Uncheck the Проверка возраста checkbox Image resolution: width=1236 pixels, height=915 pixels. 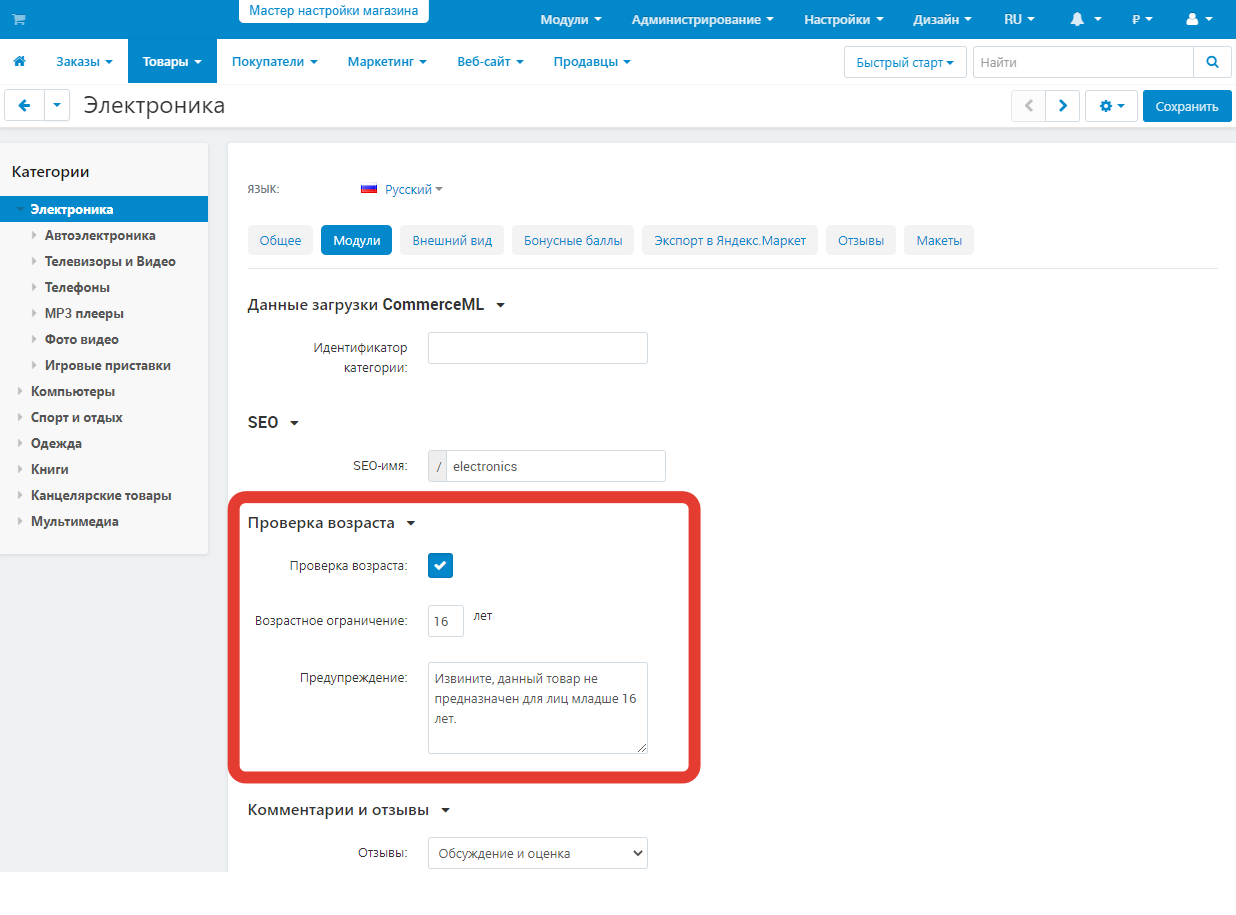441,566
